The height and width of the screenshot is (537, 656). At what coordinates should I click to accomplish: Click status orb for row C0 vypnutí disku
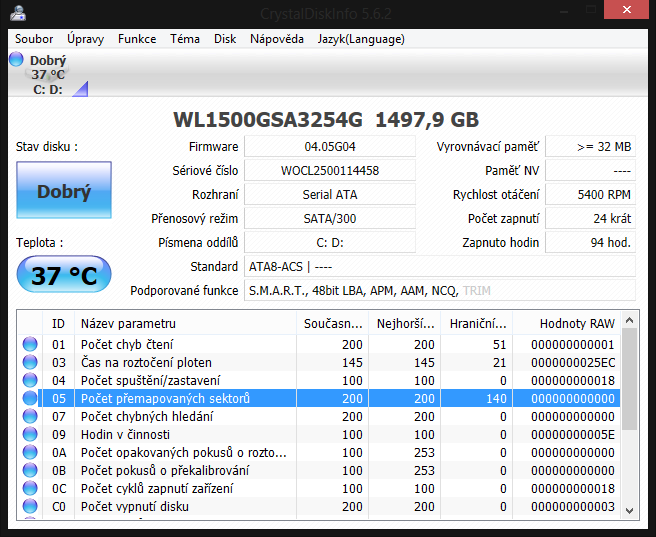coord(30,507)
